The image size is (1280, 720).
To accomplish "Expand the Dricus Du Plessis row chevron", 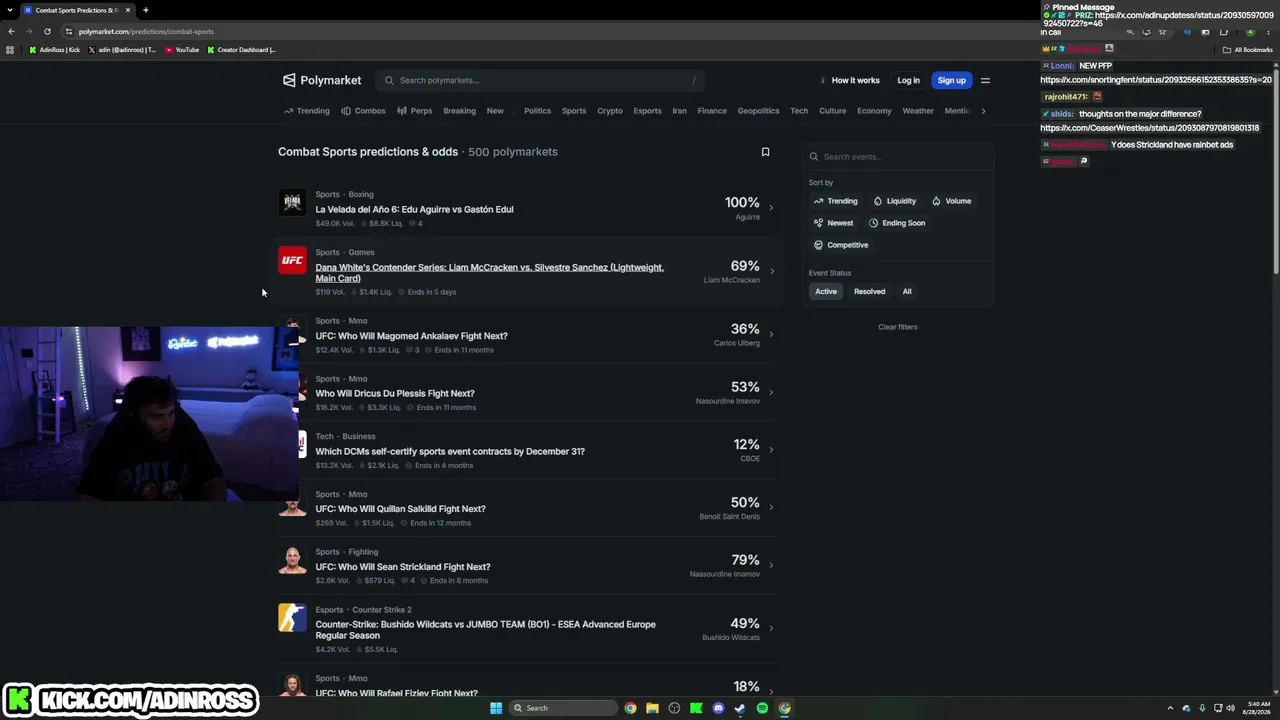I will point(771,392).
